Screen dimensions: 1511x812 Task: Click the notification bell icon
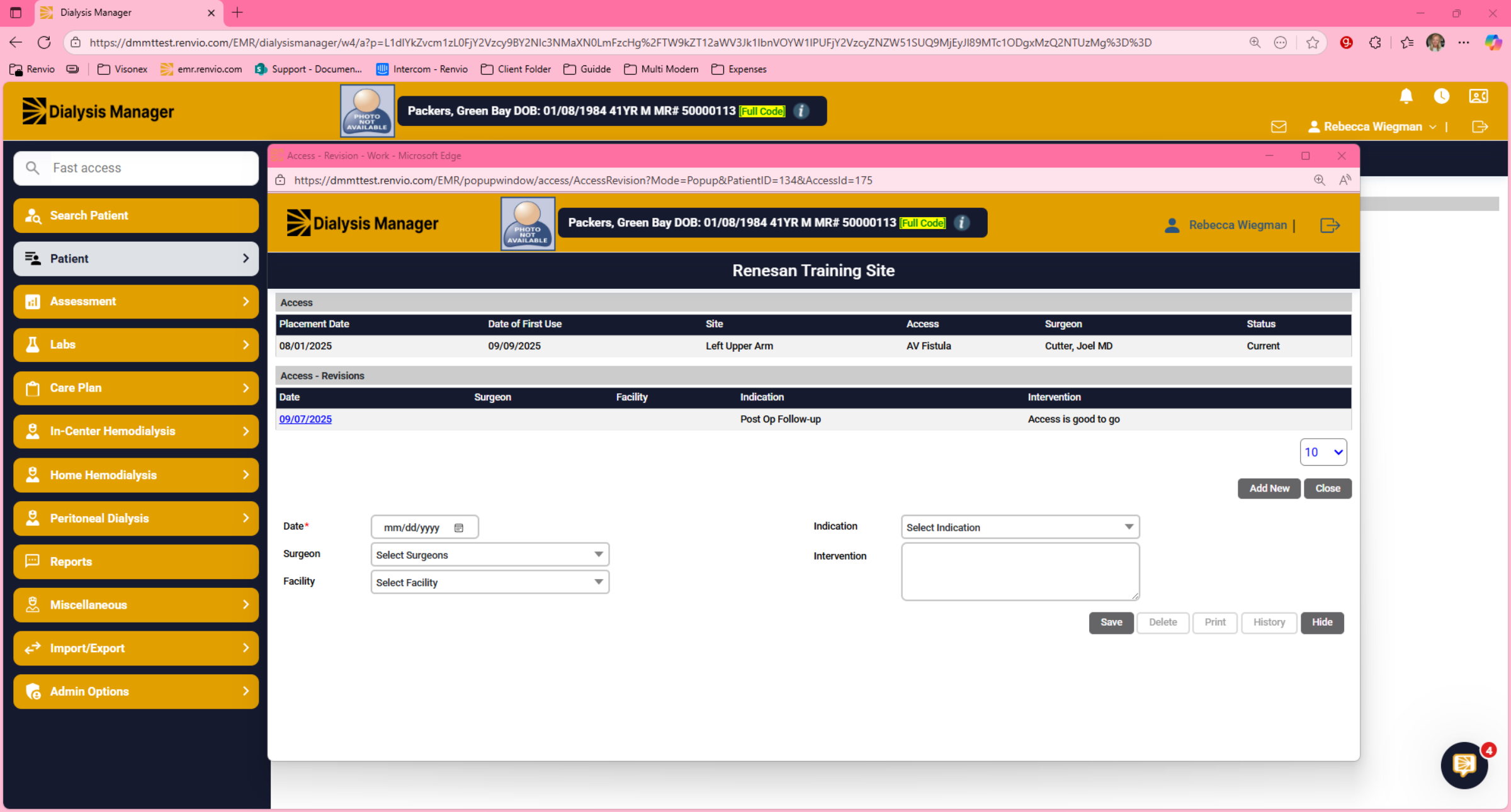tap(1406, 96)
